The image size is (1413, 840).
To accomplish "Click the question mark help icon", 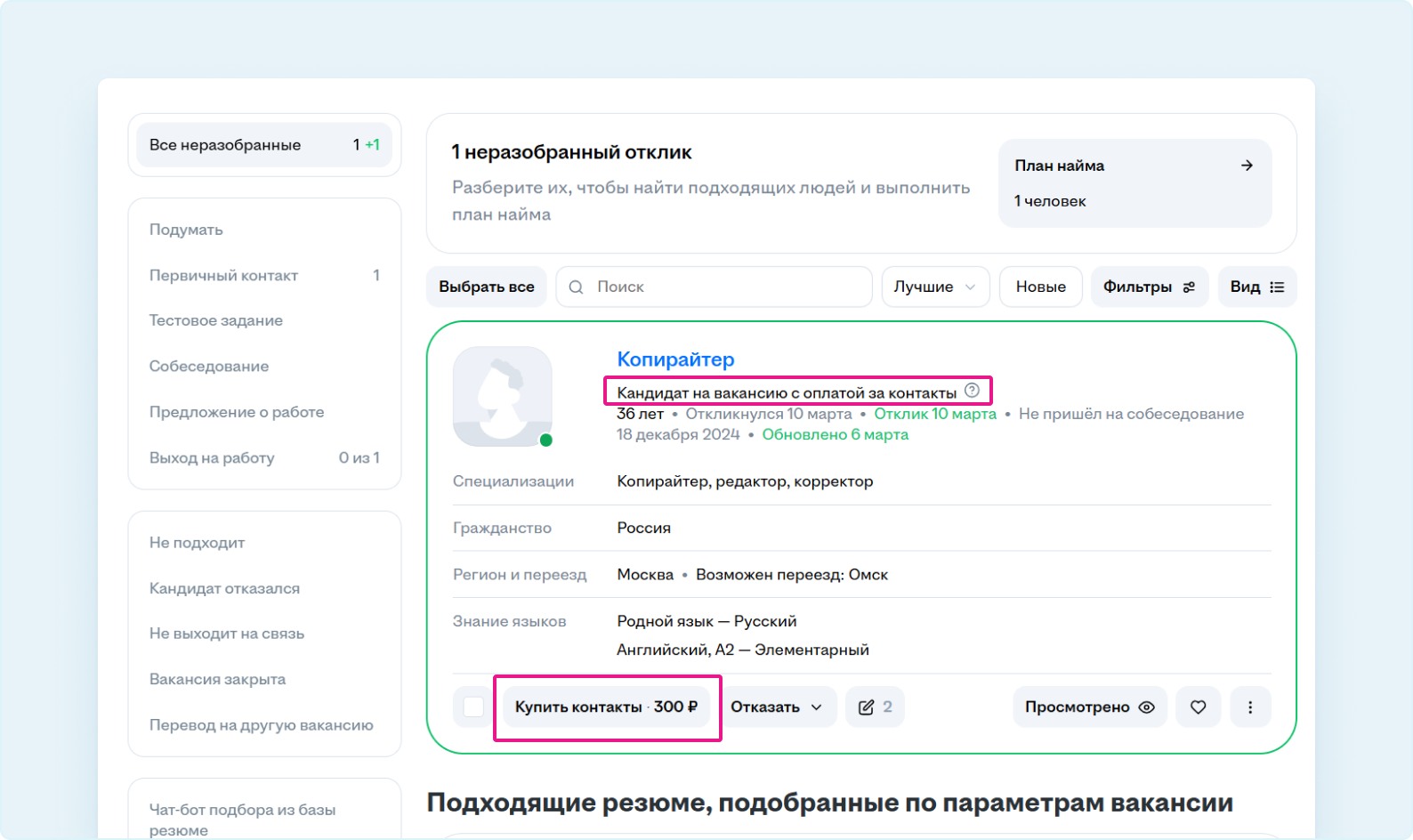I will click(972, 391).
